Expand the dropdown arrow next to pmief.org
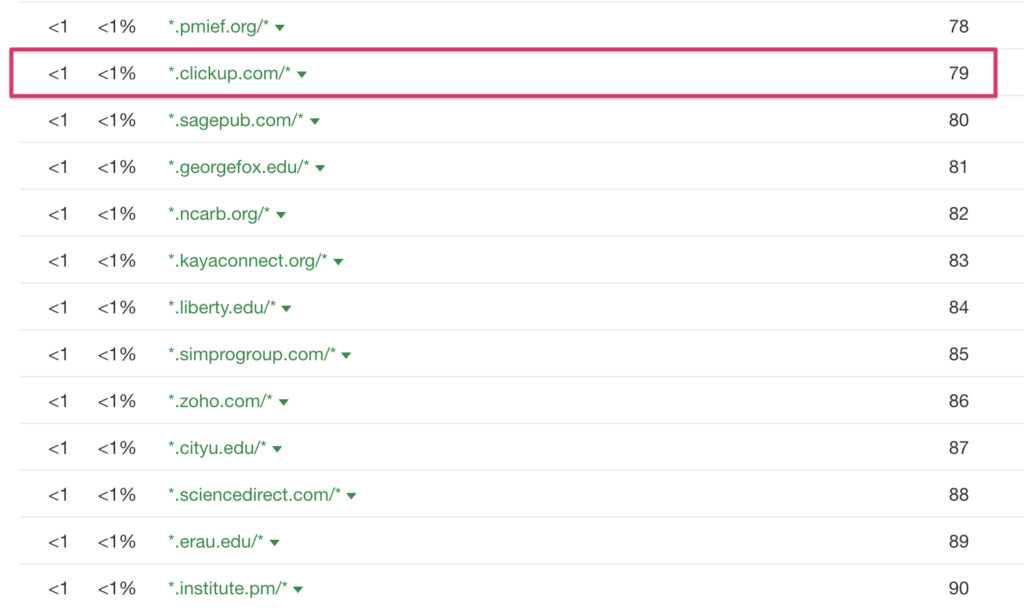This screenshot has width=1024, height=610. [x=280, y=27]
